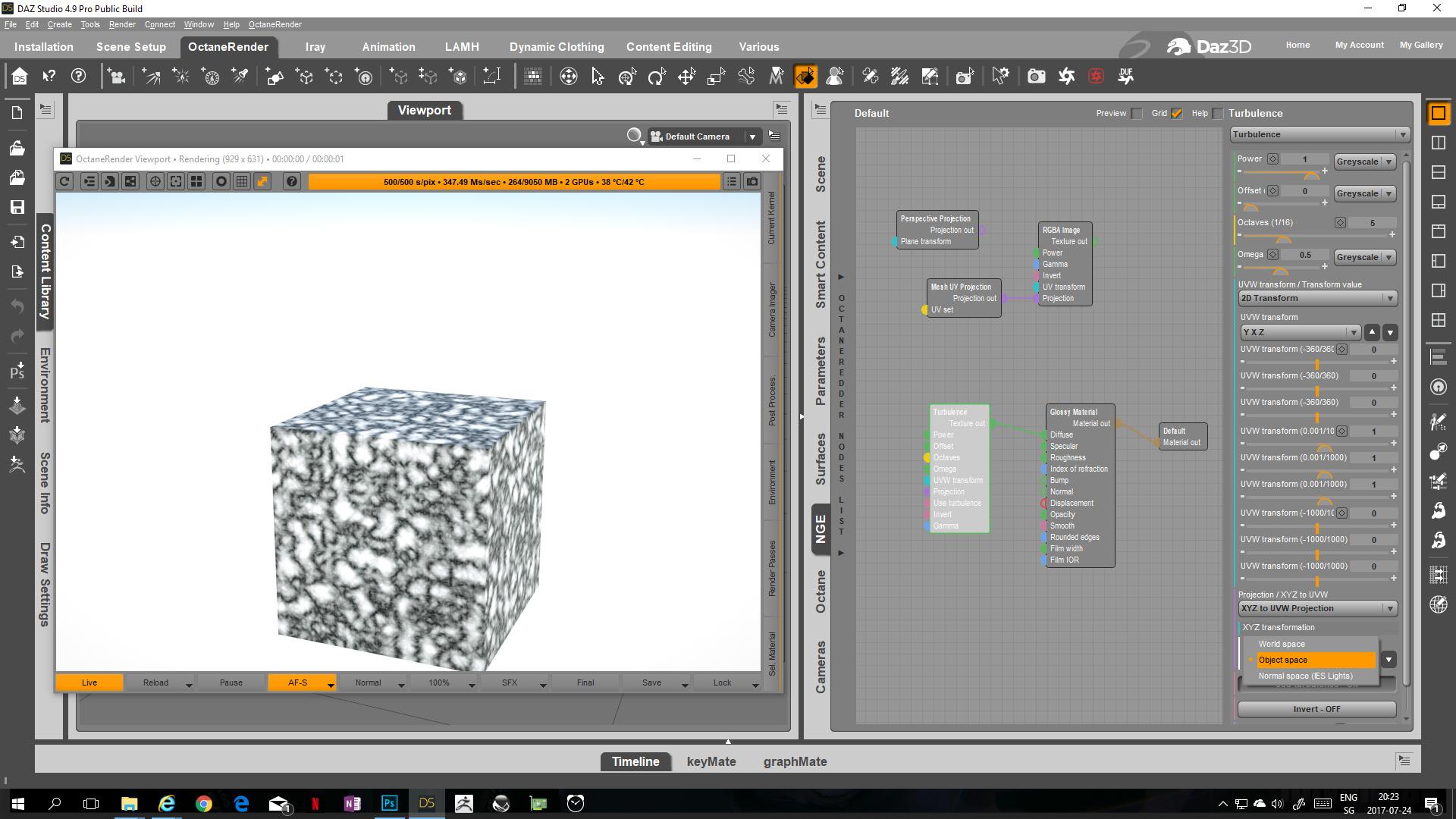
Task: Open the render camera icon in main toolbar
Action: 1036,77
